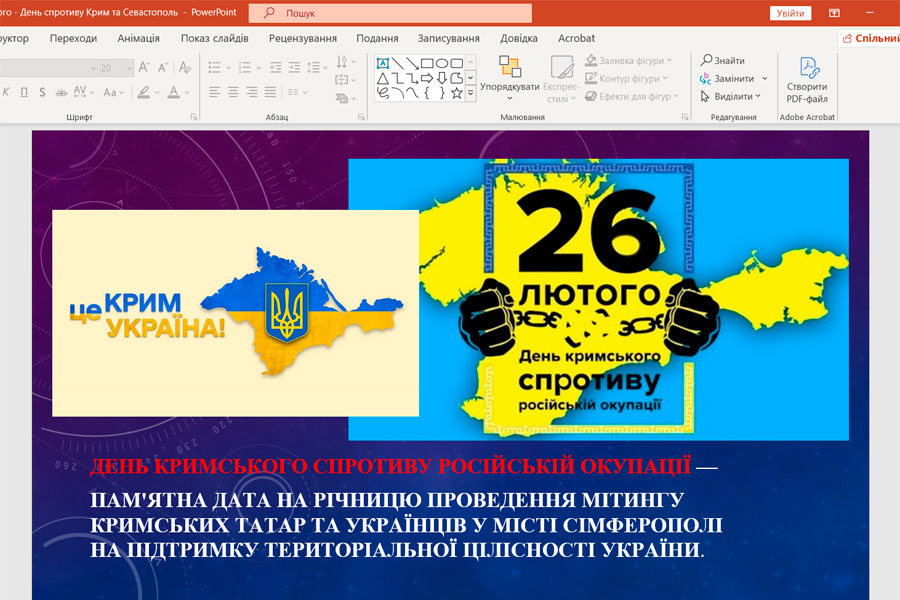Convert to SmartArt graphic
The image size is (900, 600).
click(x=346, y=98)
